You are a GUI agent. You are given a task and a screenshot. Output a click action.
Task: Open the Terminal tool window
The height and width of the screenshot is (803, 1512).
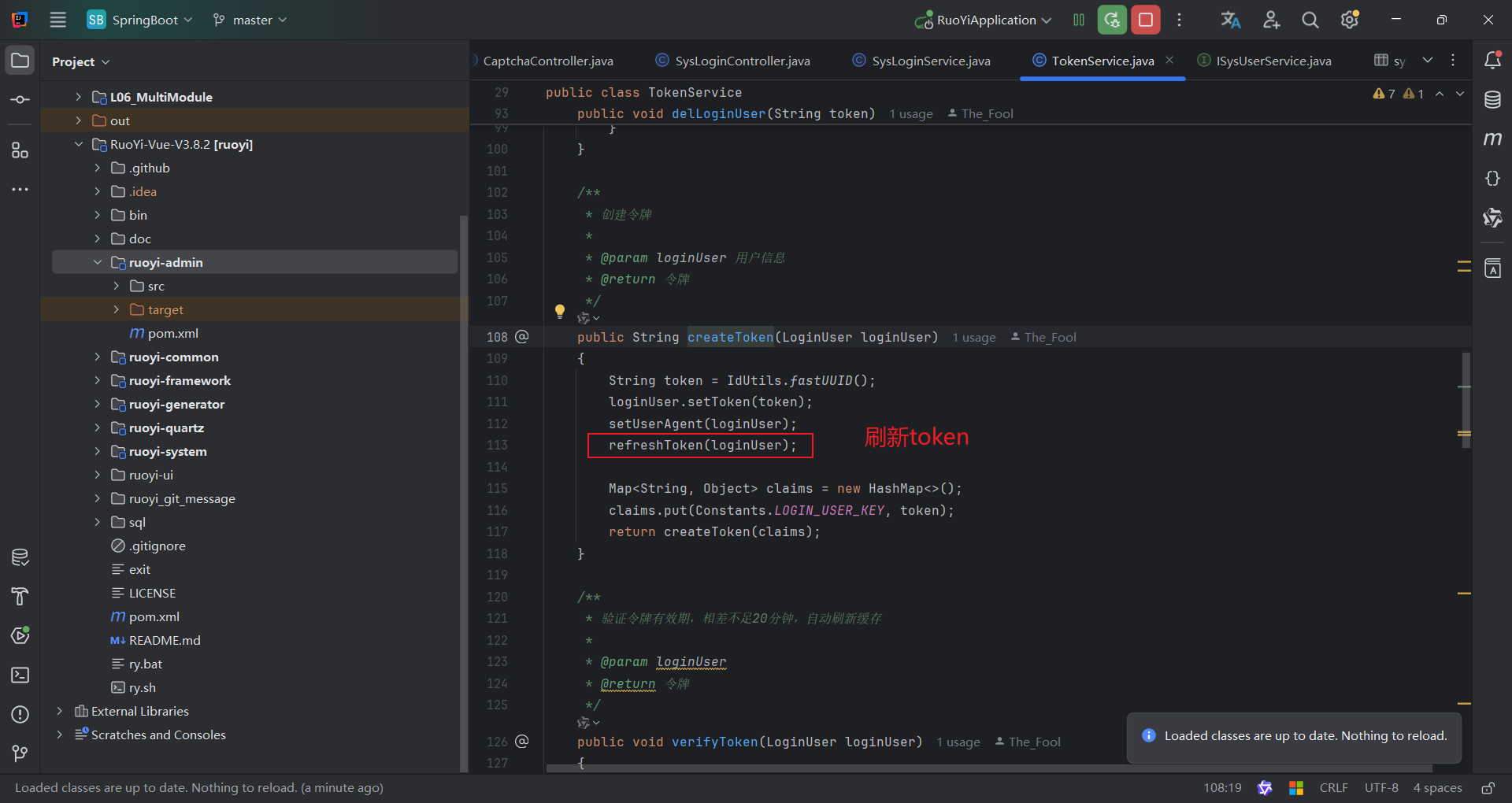pyautogui.click(x=20, y=675)
